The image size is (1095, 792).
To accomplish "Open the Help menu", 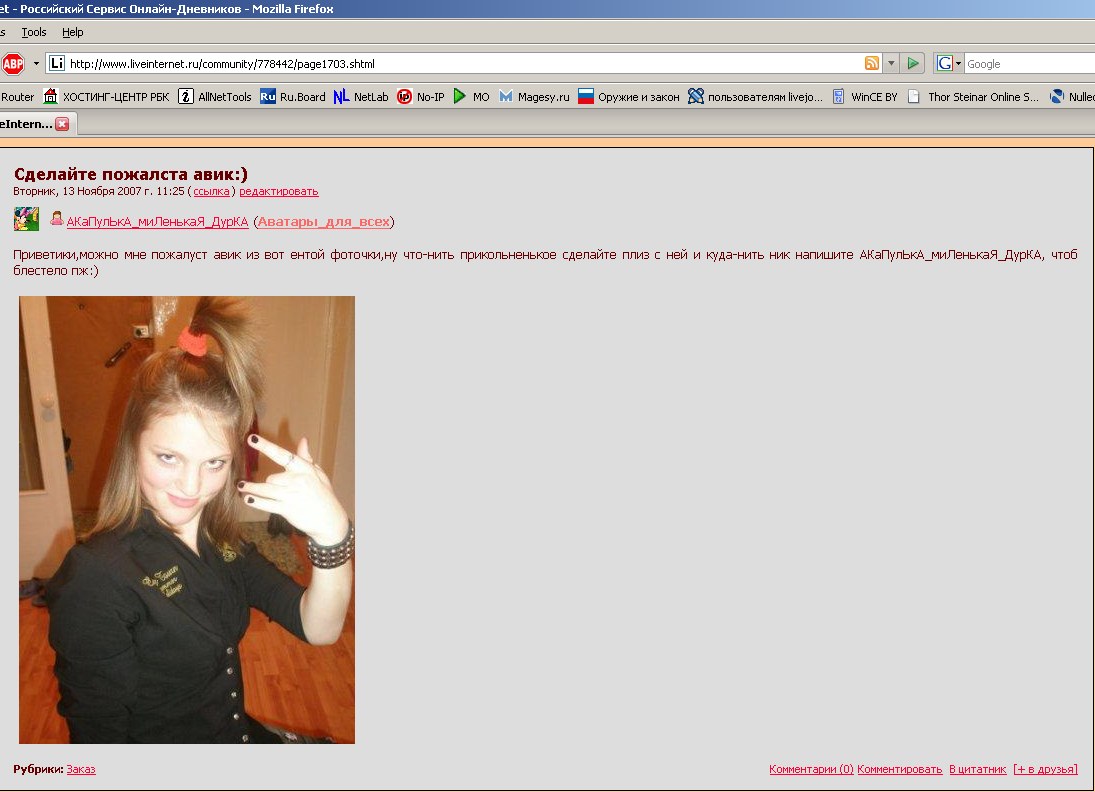I will 73,32.
